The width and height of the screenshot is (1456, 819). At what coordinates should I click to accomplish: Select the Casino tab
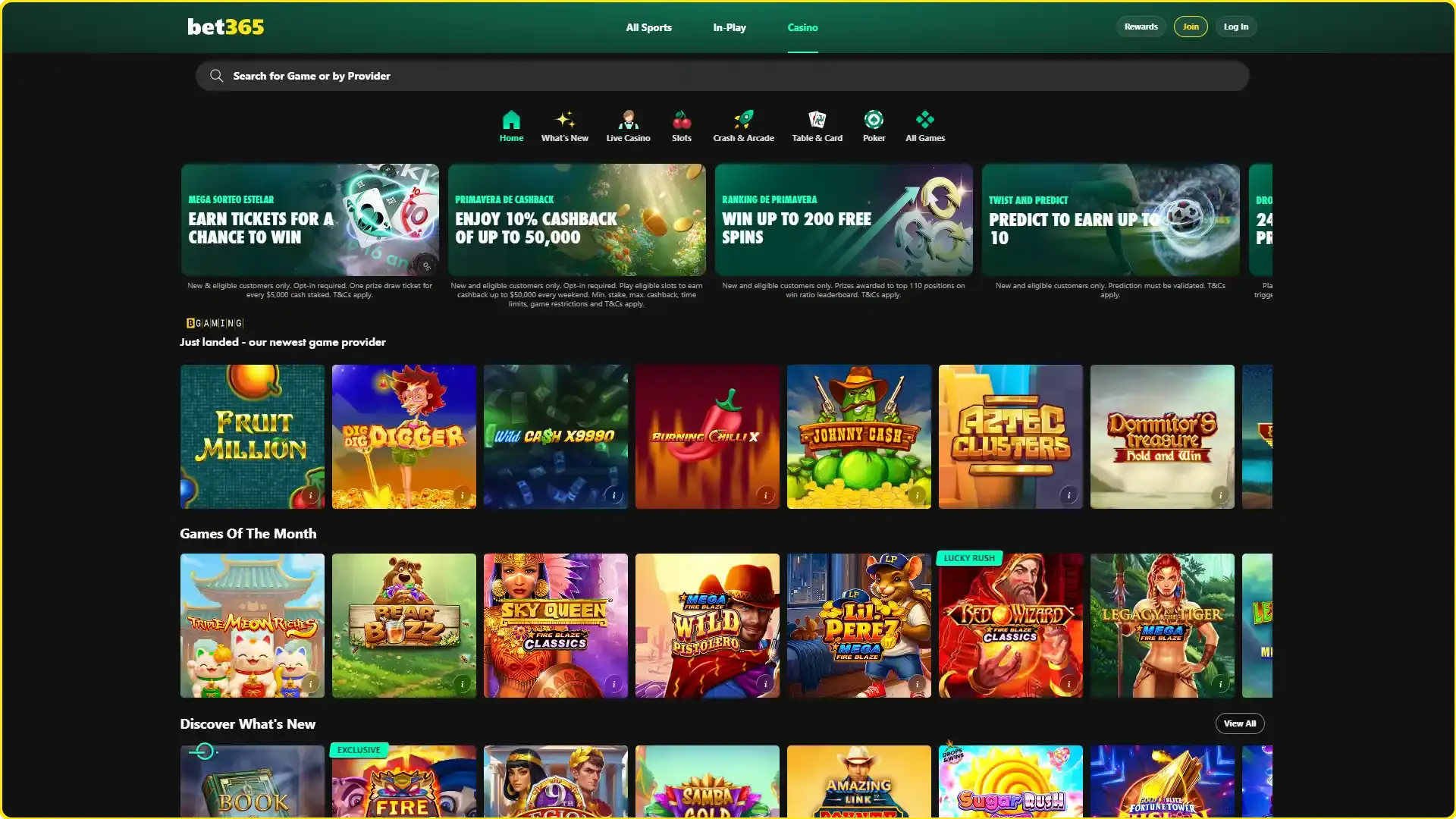[802, 27]
